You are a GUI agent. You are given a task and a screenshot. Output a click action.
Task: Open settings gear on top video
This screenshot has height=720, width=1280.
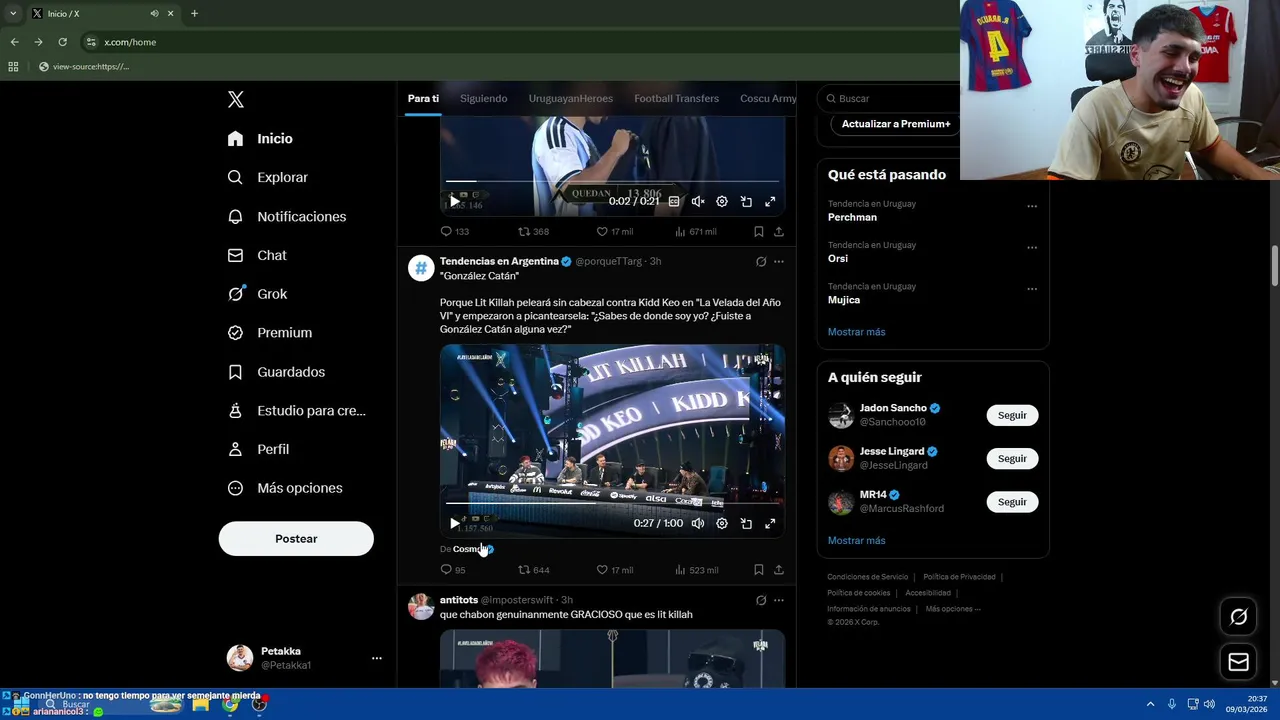(722, 201)
